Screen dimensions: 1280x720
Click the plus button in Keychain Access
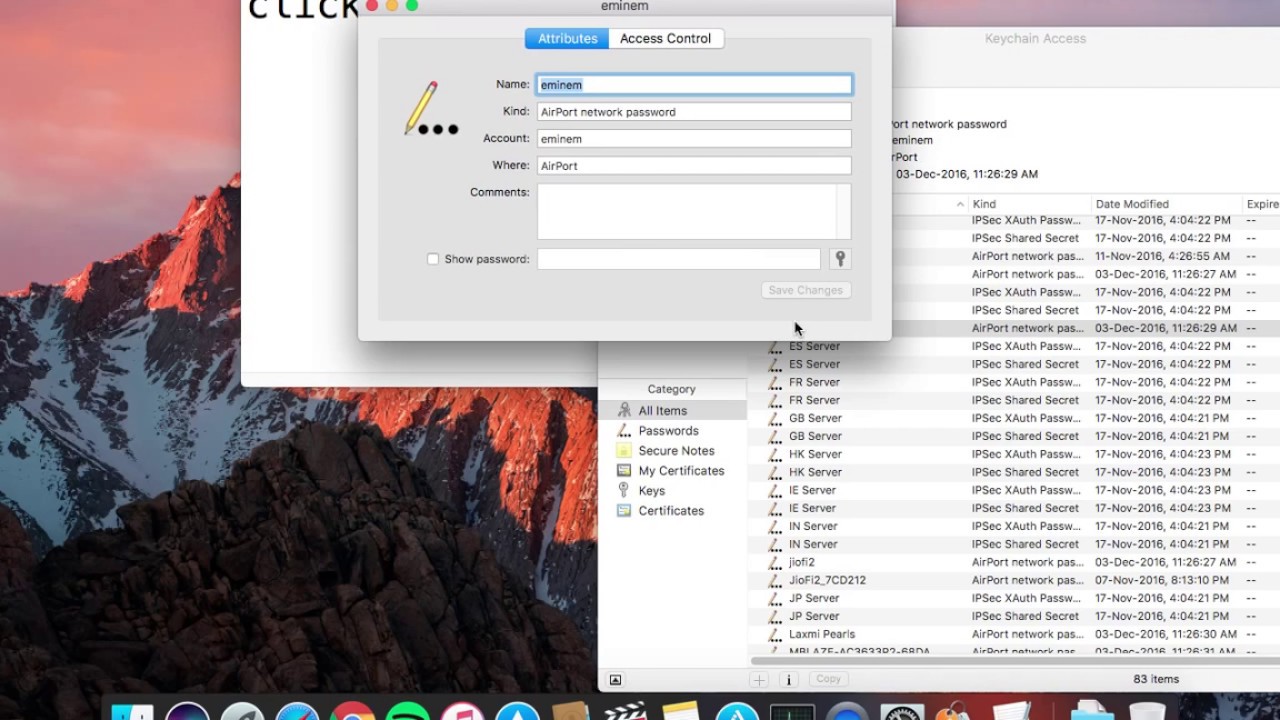pyautogui.click(x=759, y=679)
